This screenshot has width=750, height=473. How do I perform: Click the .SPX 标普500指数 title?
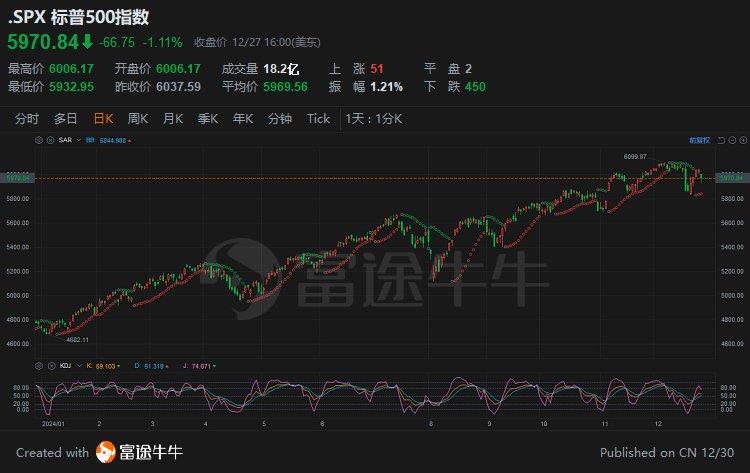76,18
